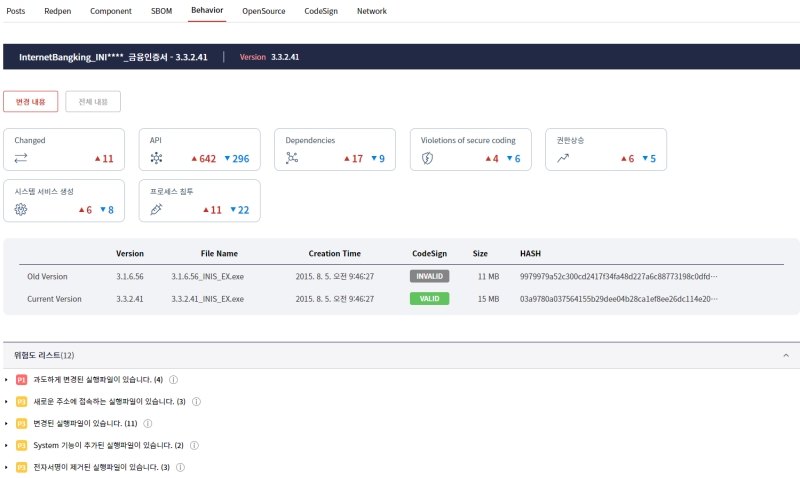Screen dimensions: 800x478
Task: Expand the 과도하게 변경된 실행파일 row
Action: (x=6, y=380)
